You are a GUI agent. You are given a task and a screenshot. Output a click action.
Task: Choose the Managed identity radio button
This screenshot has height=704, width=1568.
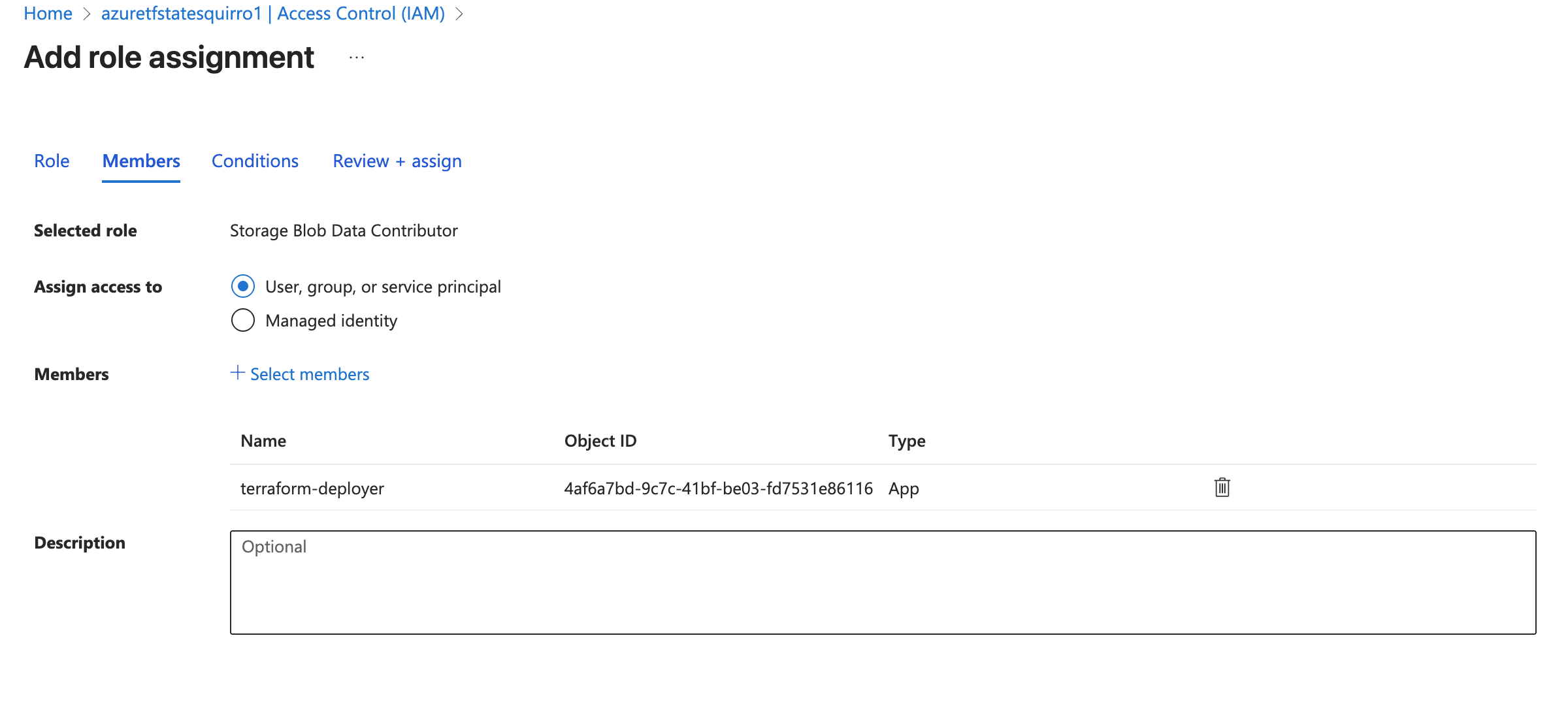pos(243,320)
